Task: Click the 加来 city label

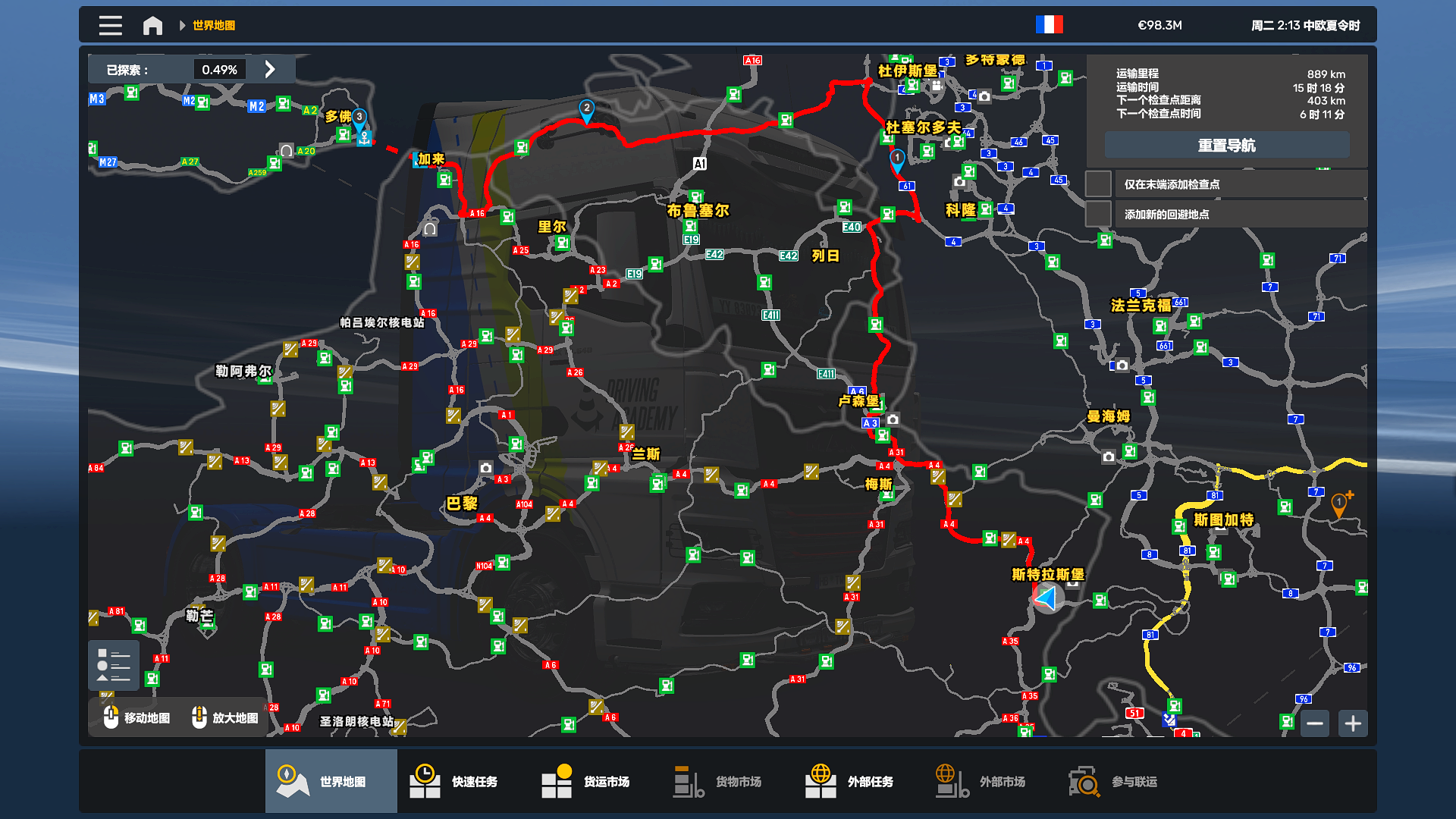Action: 431,159
